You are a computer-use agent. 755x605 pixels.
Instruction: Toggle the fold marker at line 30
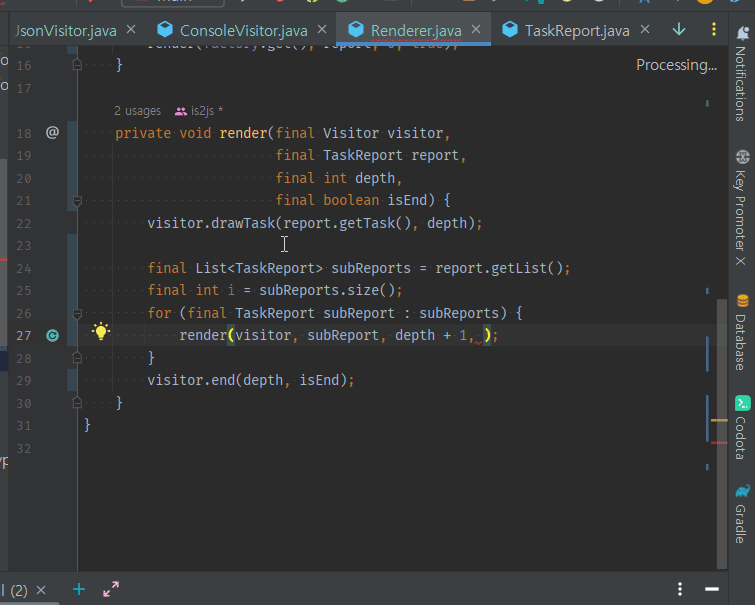(77, 403)
